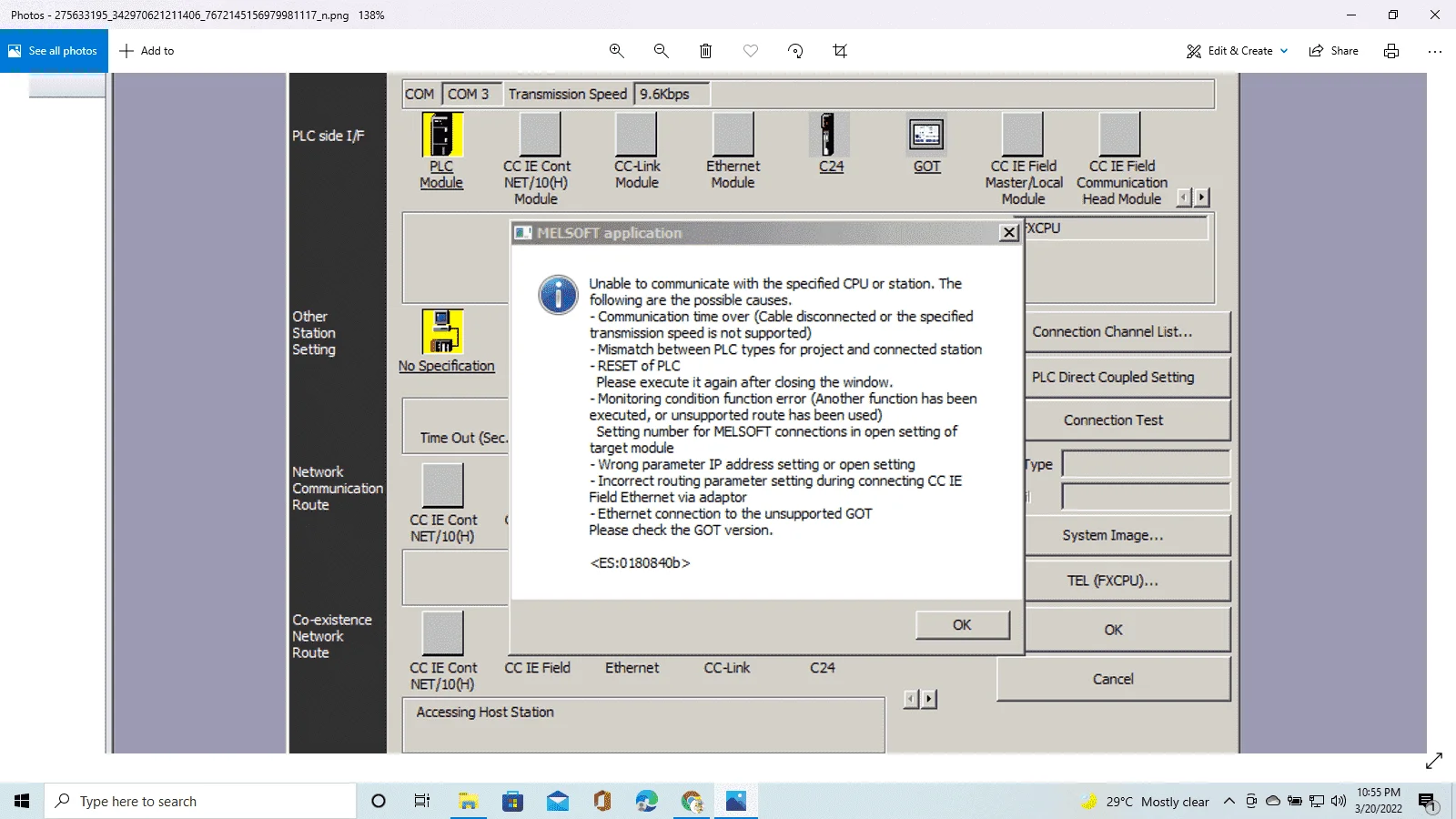Screen dimensions: 1456x819
Task: Click the volume icon in system tray
Action: tap(1338, 801)
